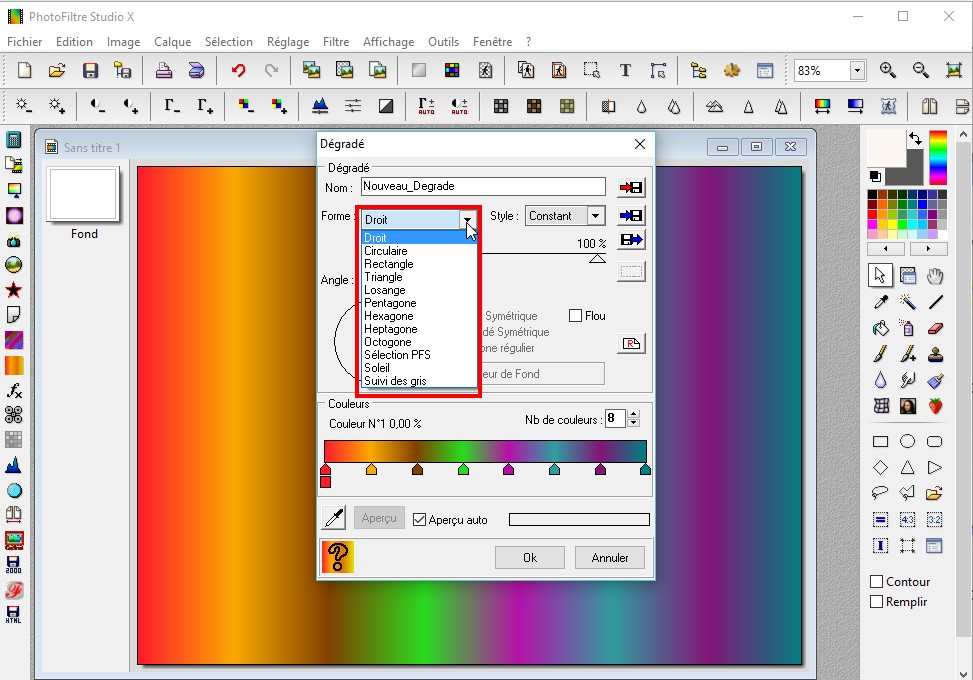Click the Text tool T icon
The image size is (973, 680).
point(626,70)
